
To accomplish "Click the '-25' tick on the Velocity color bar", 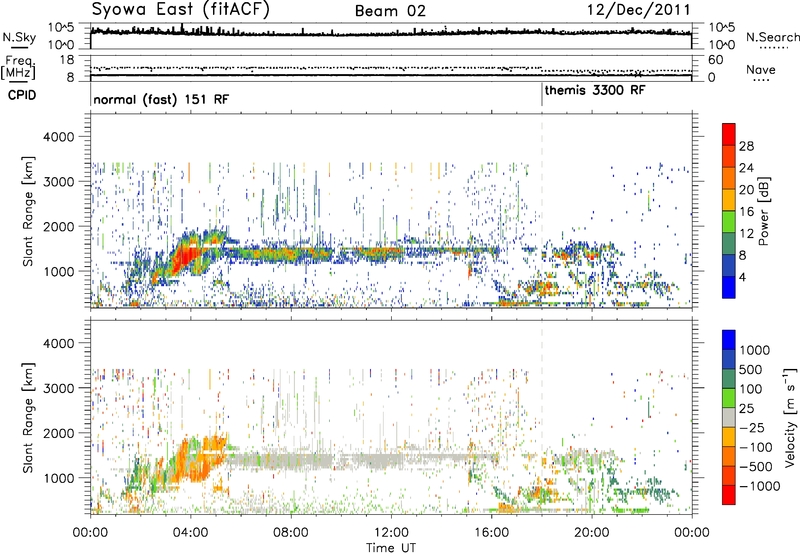I will tap(752, 428).
